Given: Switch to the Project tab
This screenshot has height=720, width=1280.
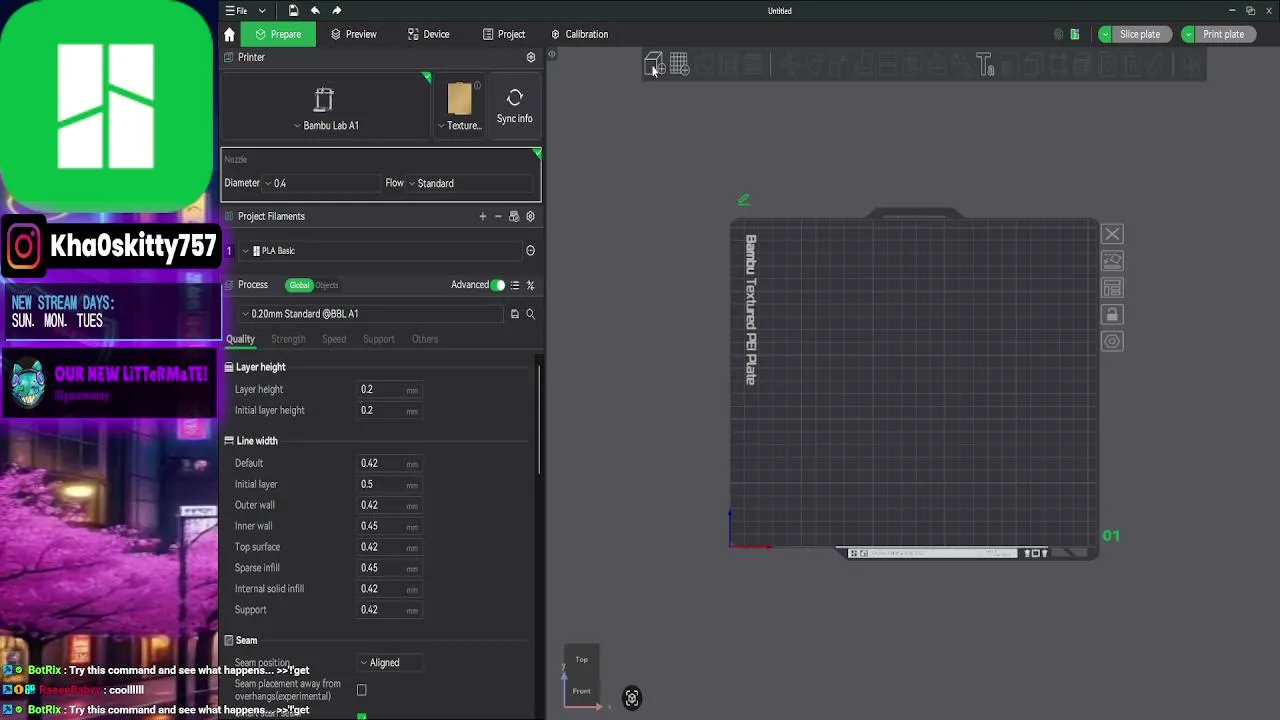Looking at the screenshot, I should pos(504,34).
